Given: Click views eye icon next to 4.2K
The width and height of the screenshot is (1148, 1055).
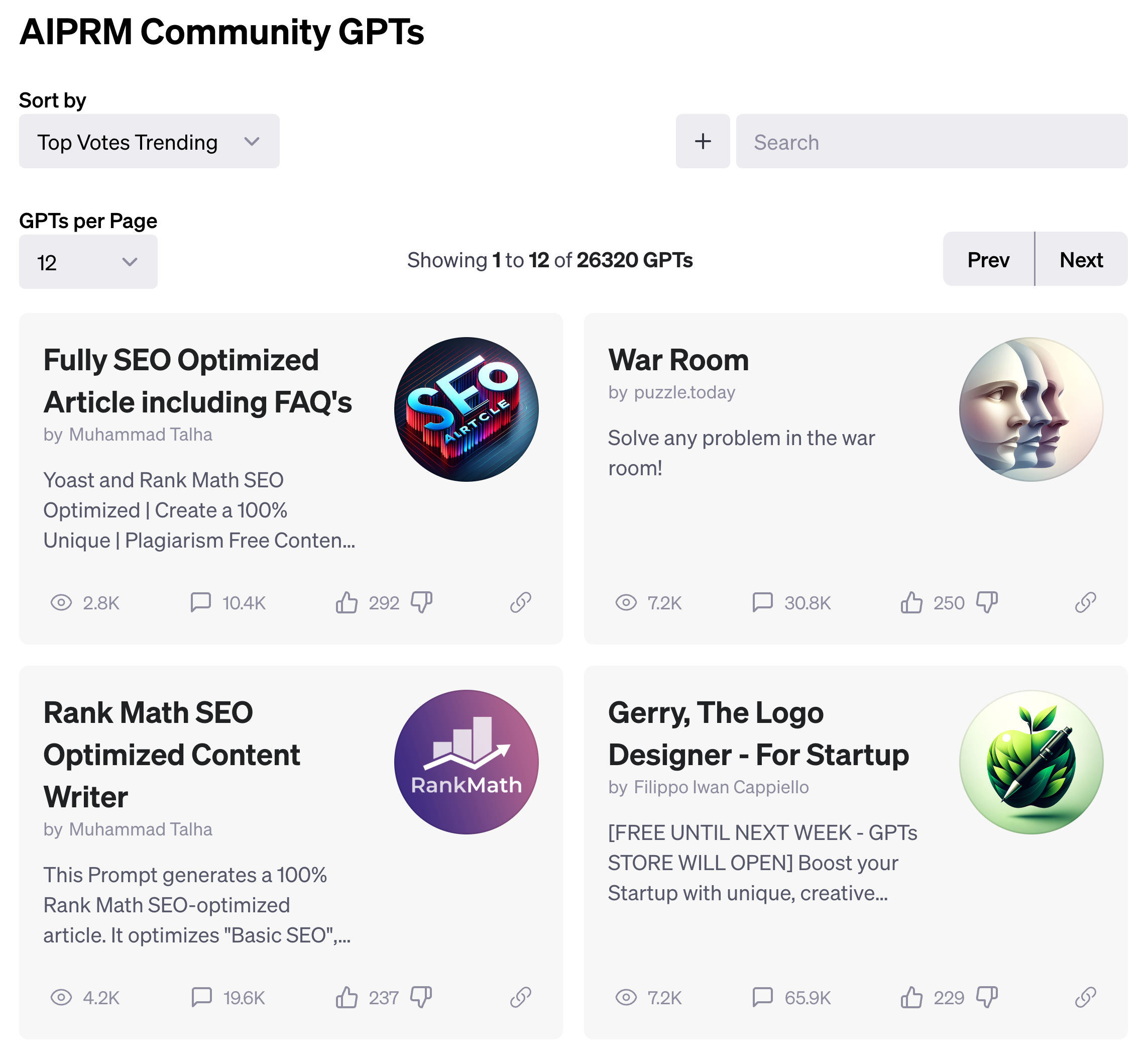Looking at the screenshot, I should tap(61, 997).
